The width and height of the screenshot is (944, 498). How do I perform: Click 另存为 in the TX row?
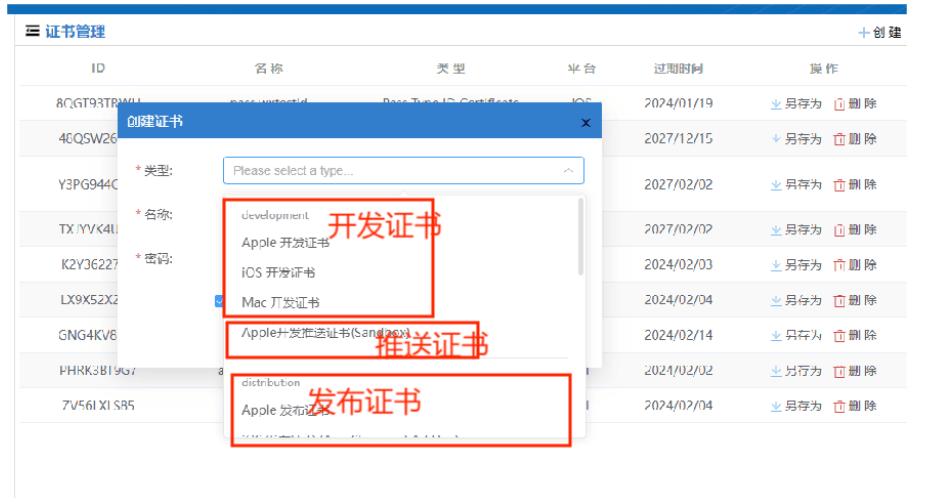pyautogui.click(x=796, y=229)
